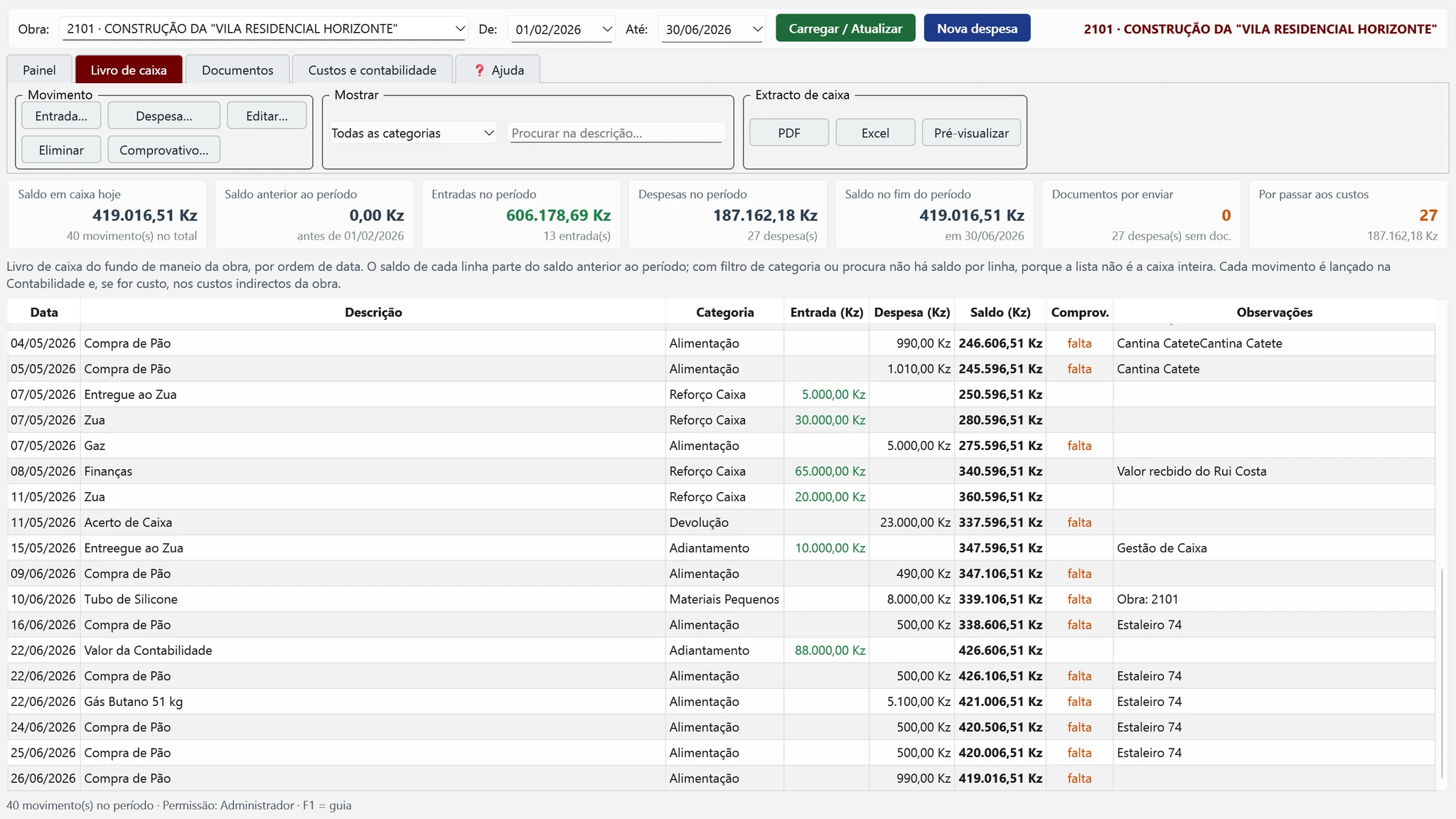Click the table's vertical scrollbar
This screenshot has height=819, width=1456.
tap(1442, 673)
